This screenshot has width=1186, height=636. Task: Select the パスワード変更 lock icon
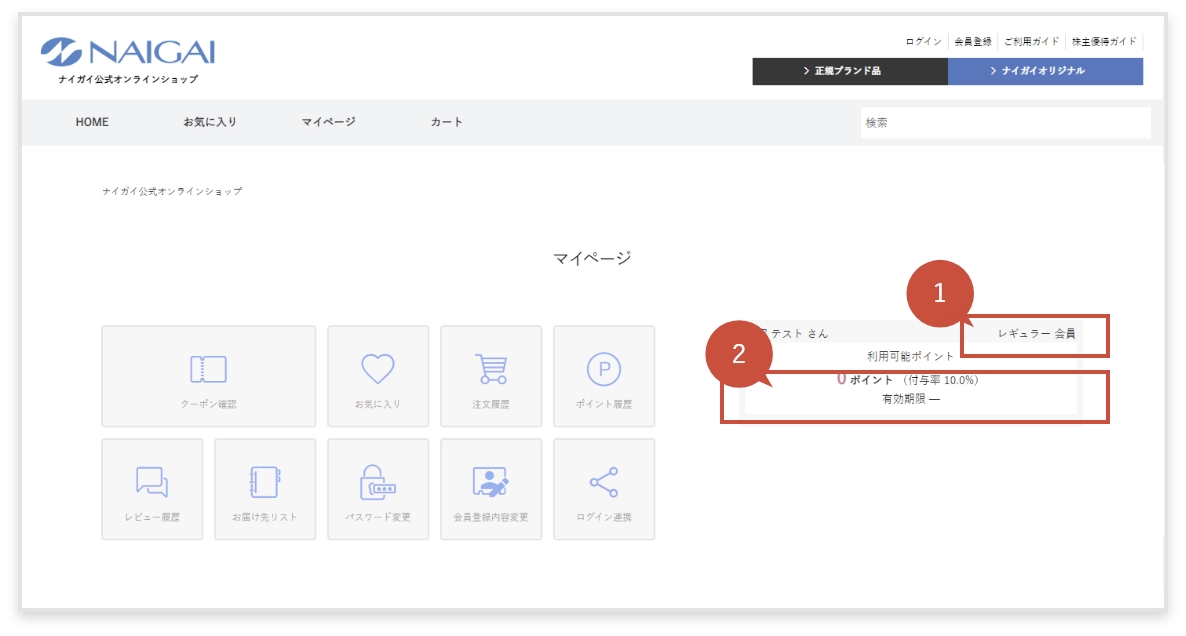[377, 489]
